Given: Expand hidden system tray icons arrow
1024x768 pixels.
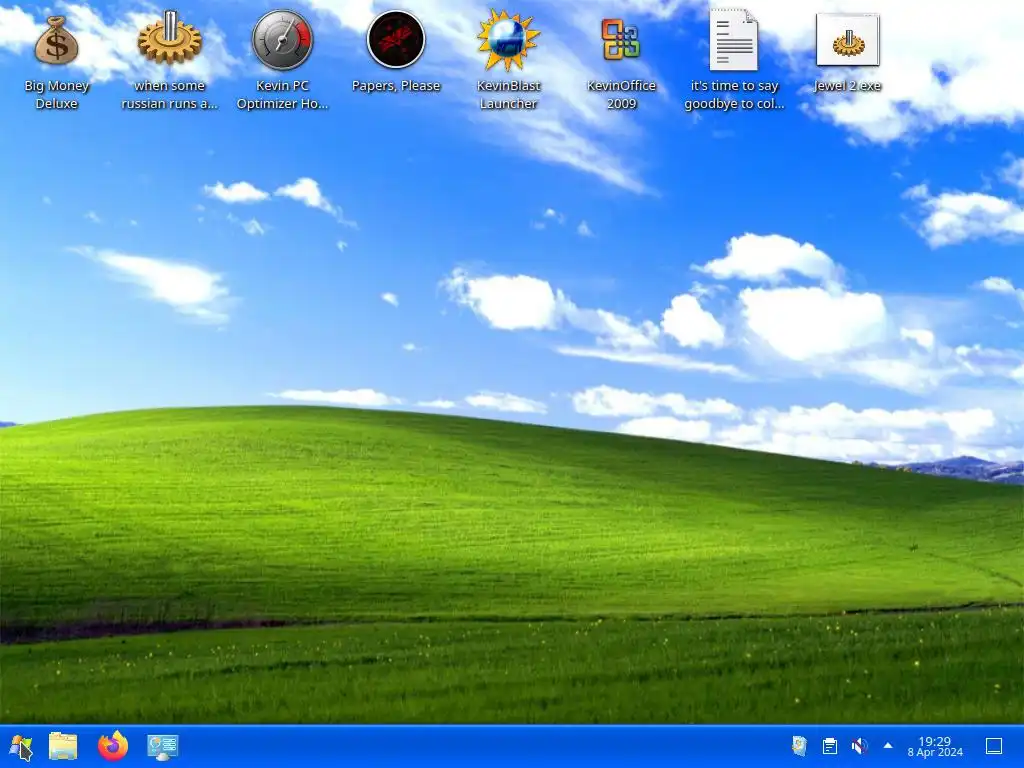Looking at the screenshot, I should [888, 745].
